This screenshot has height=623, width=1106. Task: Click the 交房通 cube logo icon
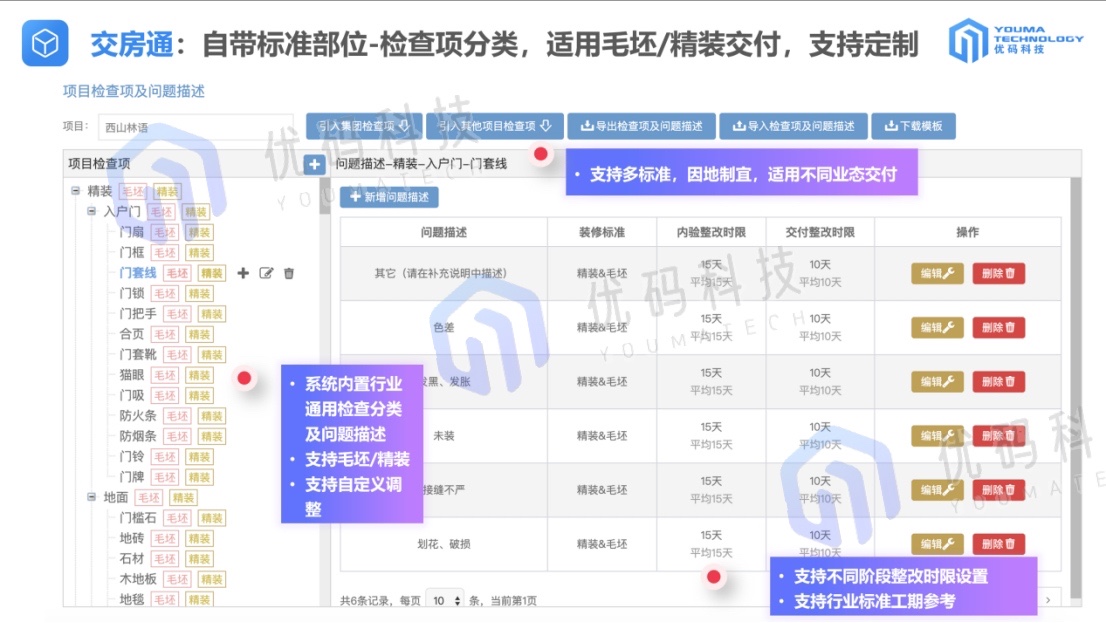pyautogui.click(x=44, y=43)
